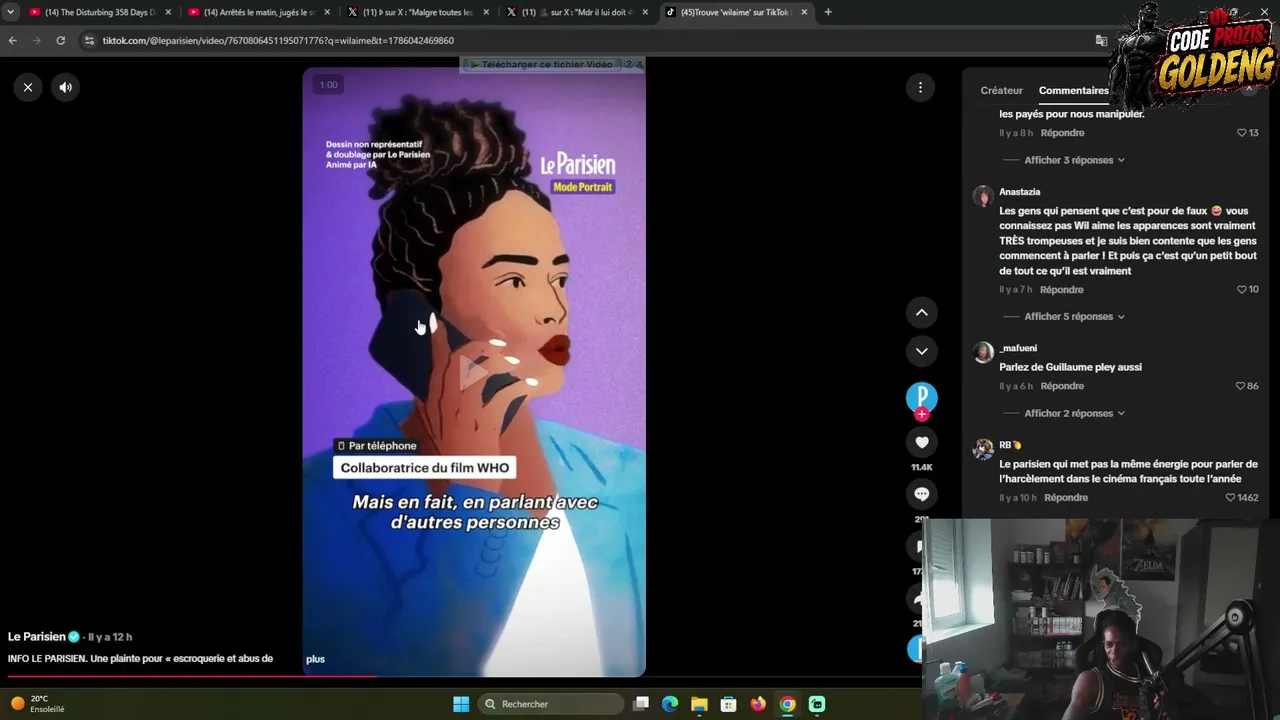Like _mafueni's comment with 86 likes

click(1240, 386)
